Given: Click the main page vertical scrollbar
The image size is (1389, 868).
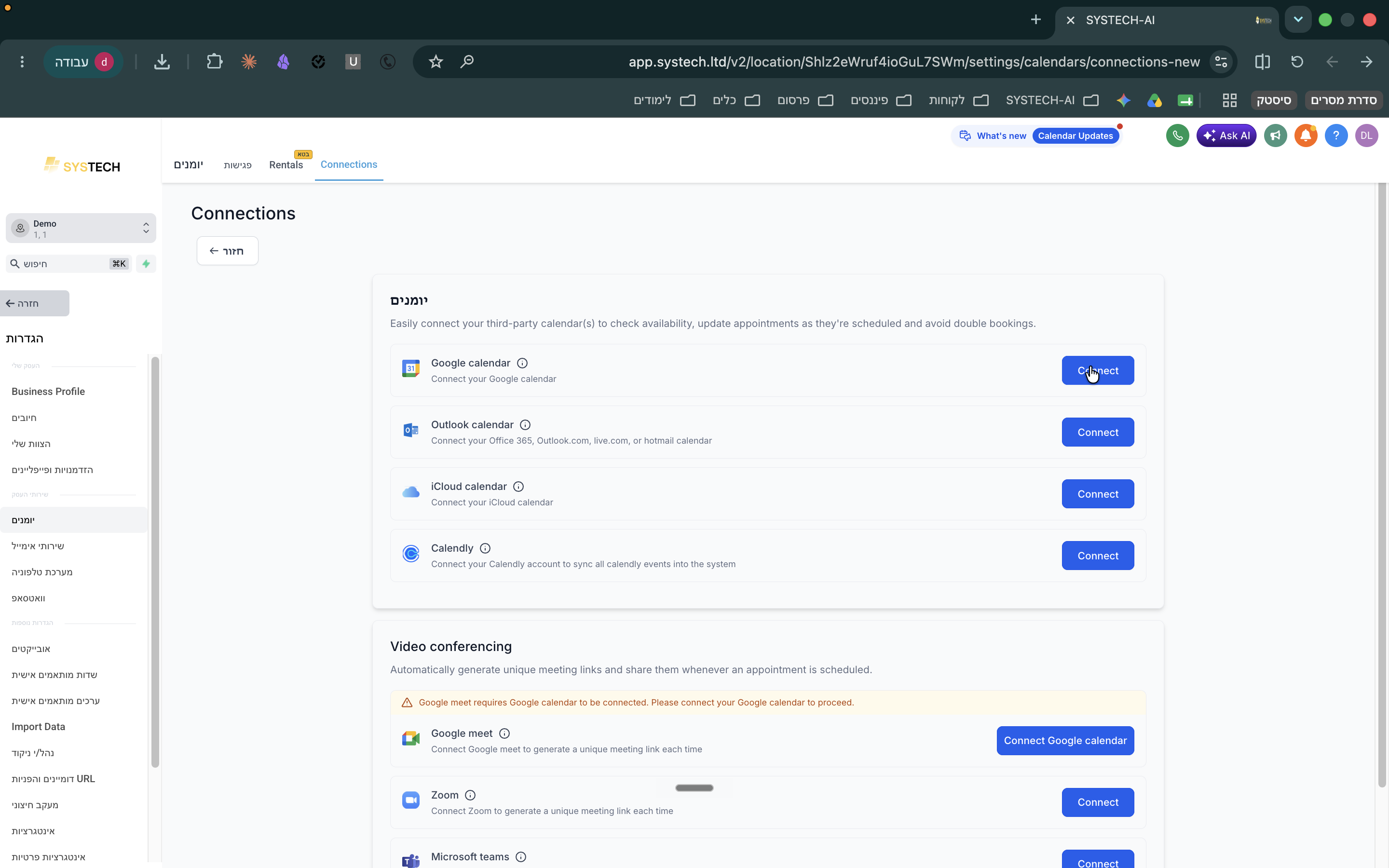Looking at the screenshot, I should pyautogui.click(x=1382, y=485).
